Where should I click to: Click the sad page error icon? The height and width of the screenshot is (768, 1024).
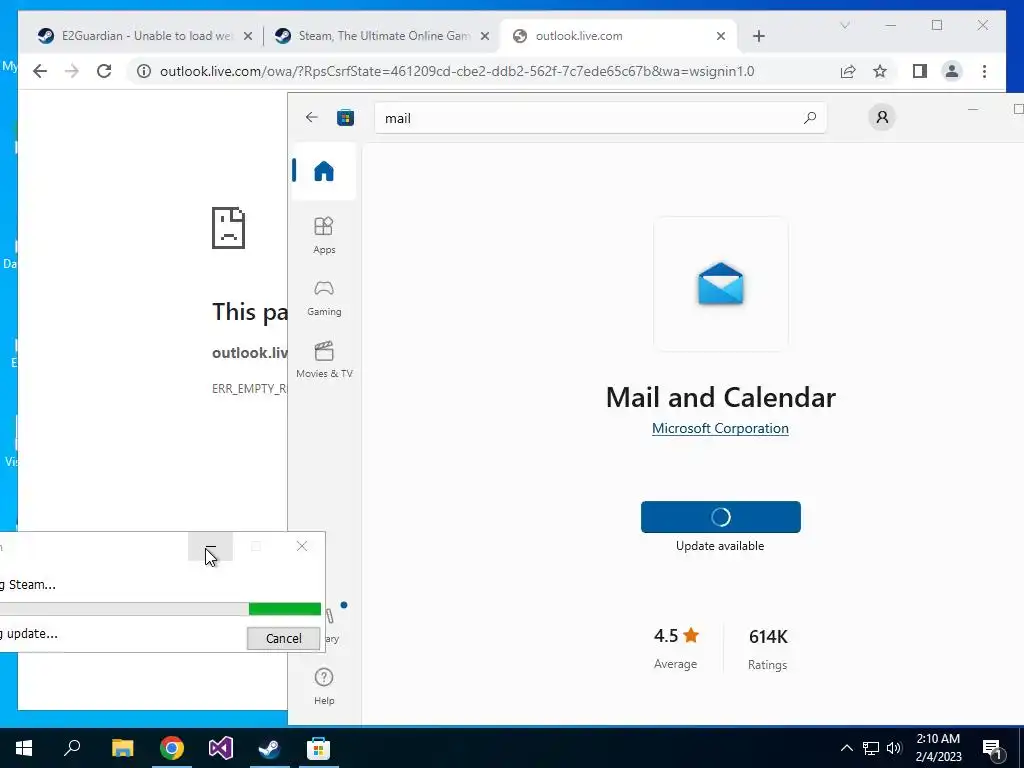[x=228, y=227]
